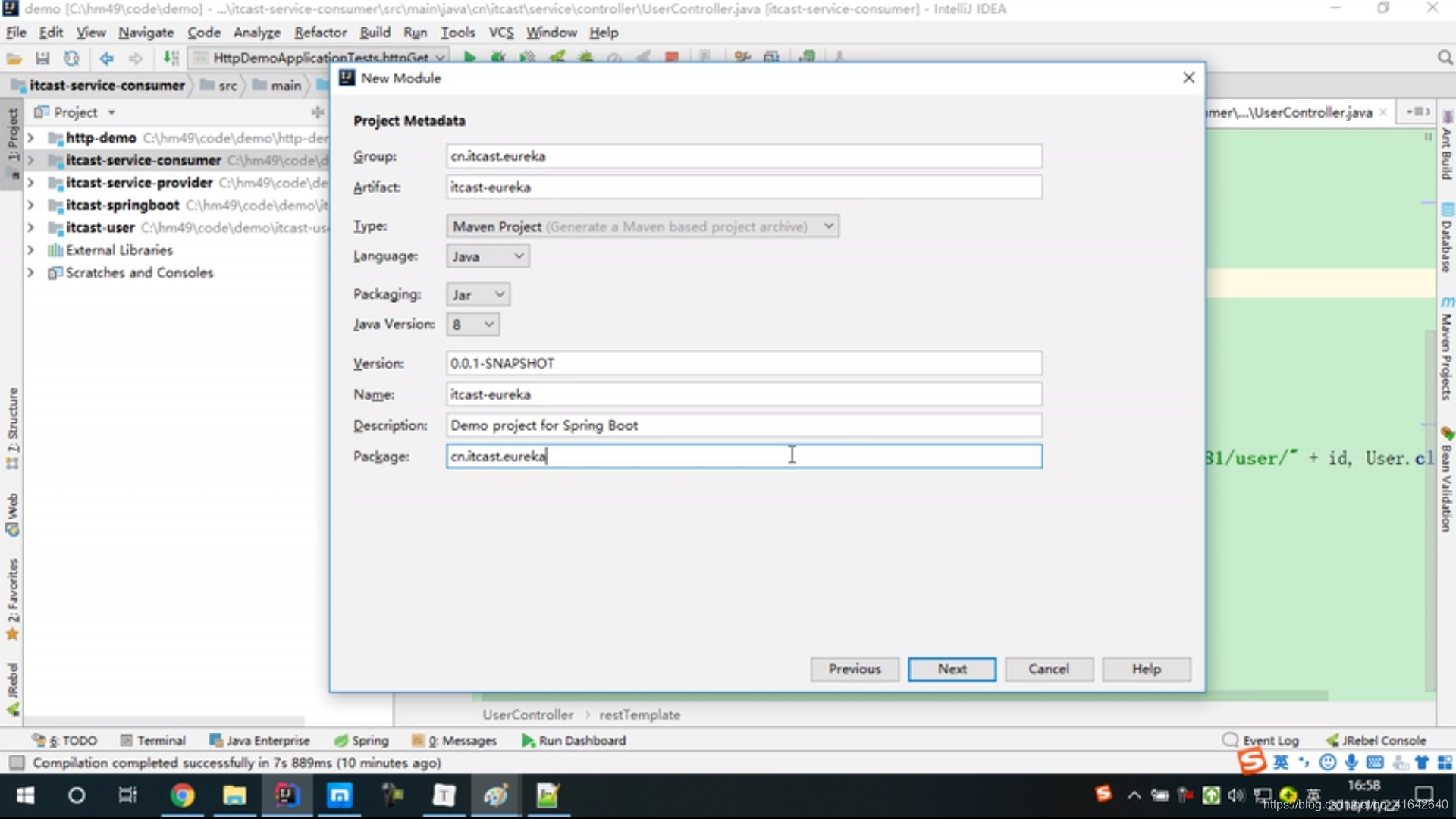Click the Name input field
The height and width of the screenshot is (819, 1456).
coord(744,394)
